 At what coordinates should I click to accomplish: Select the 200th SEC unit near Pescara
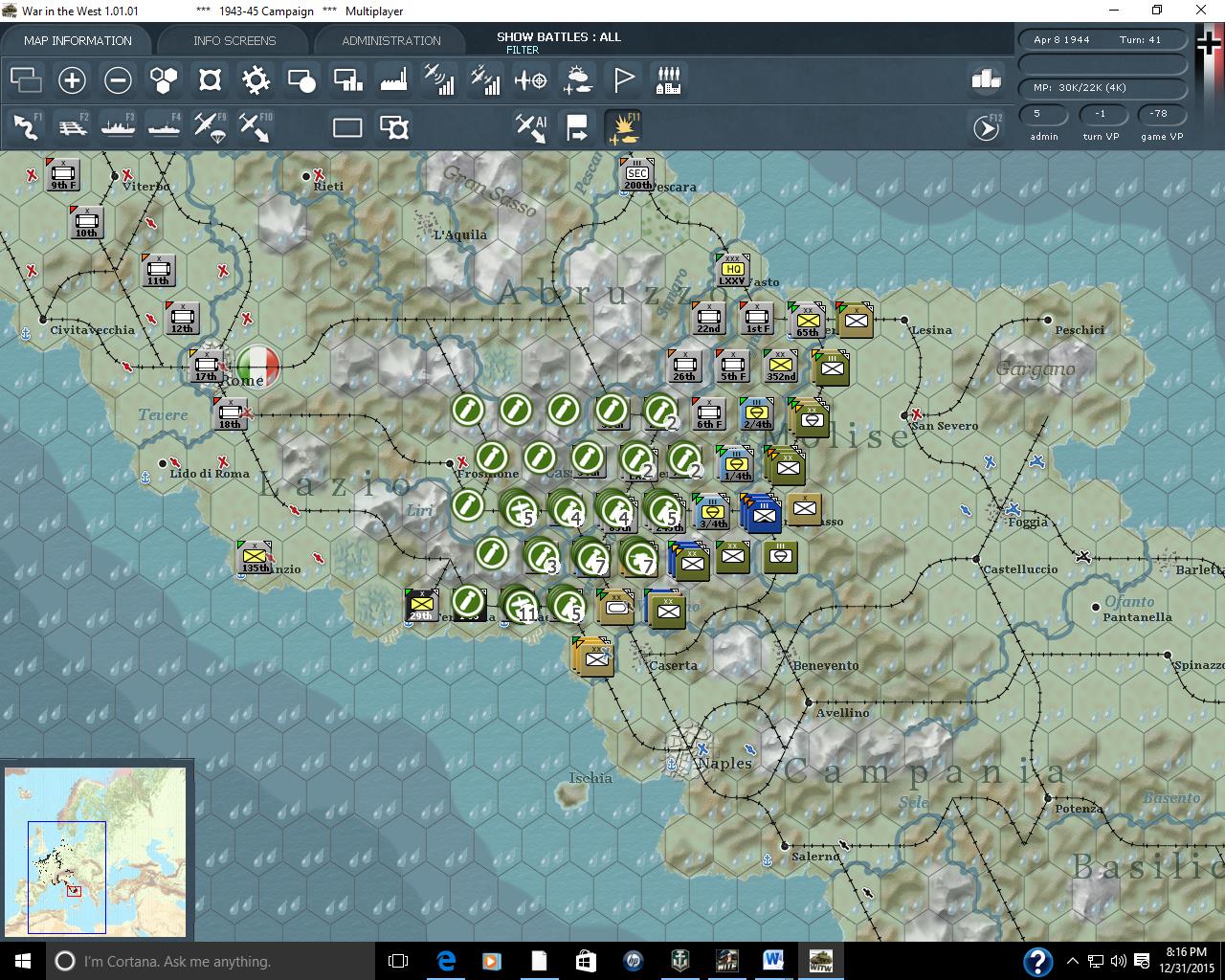click(636, 175)
